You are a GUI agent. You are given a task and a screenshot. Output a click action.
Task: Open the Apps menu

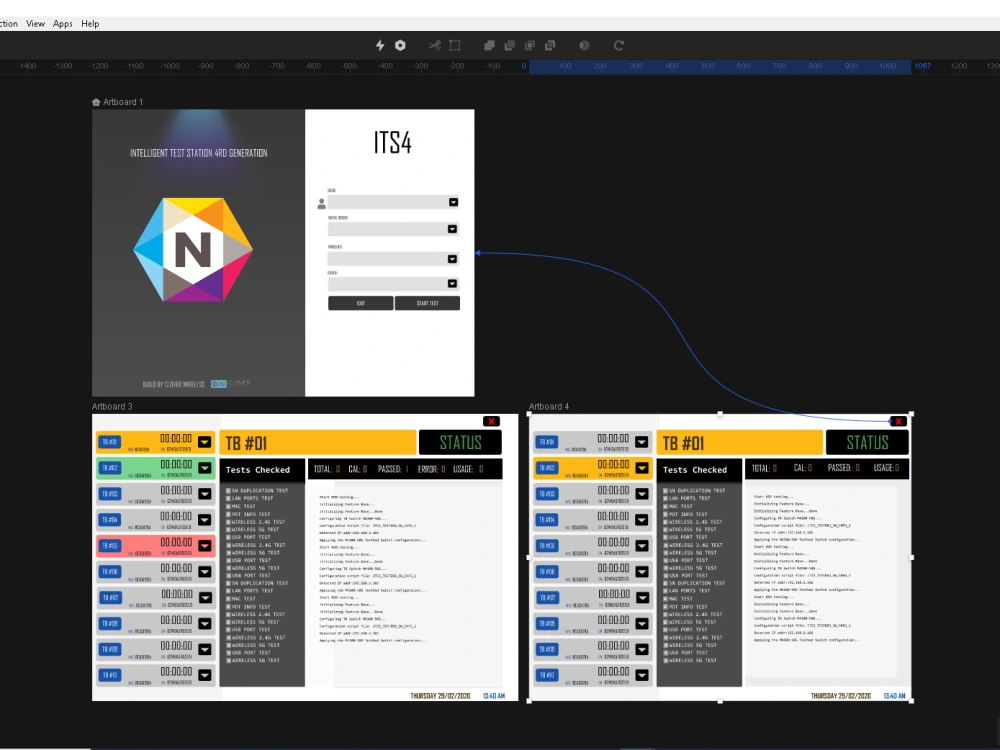pyautogui.click(x=62, y=24)
